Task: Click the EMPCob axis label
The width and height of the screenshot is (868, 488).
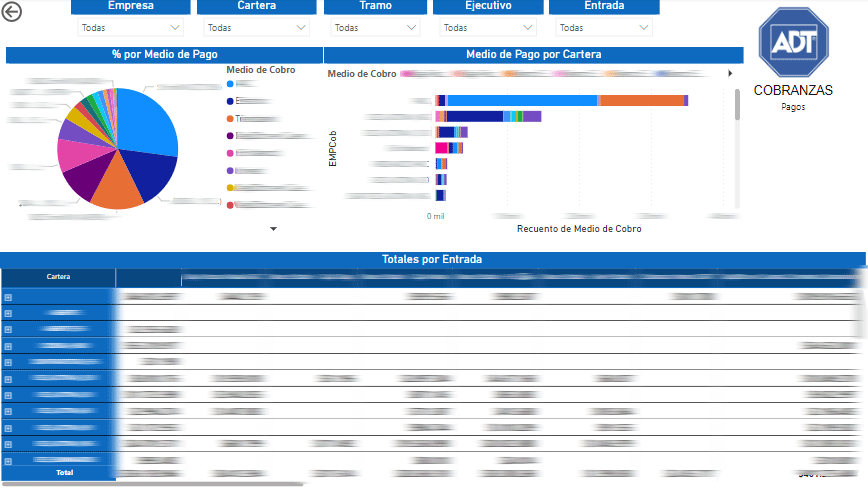Action: point(332,148)
